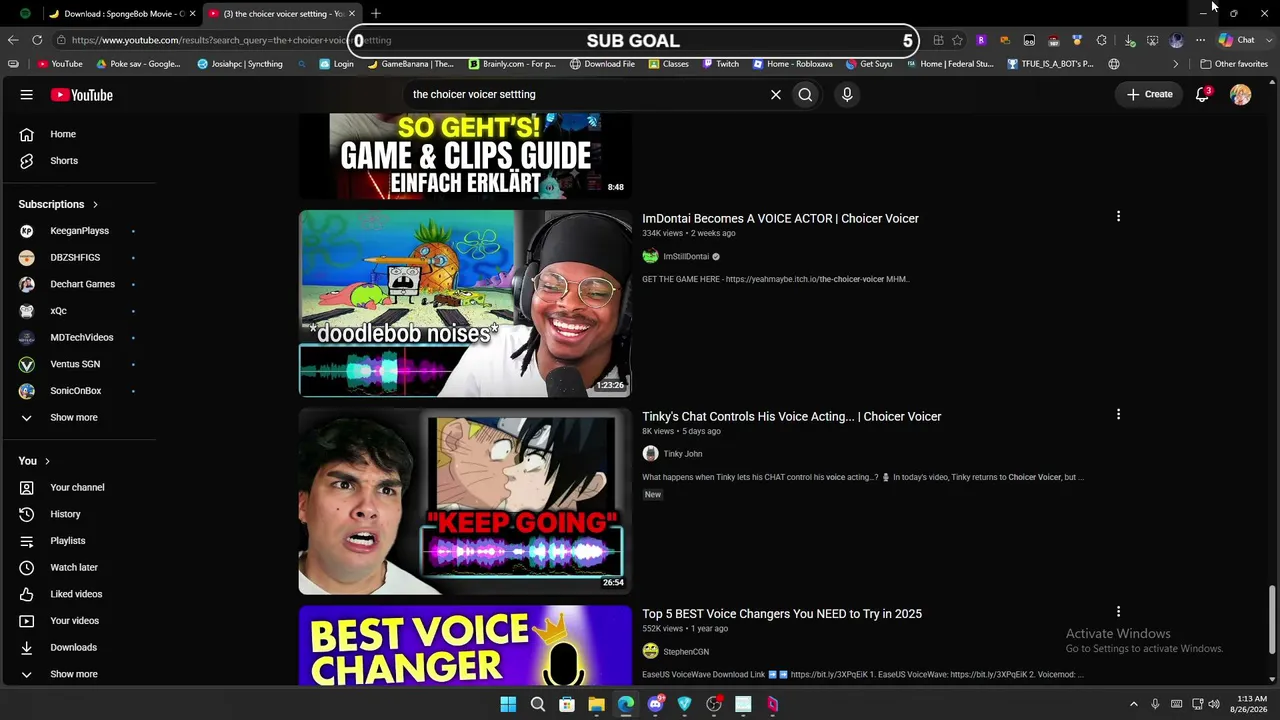Expand the You section heading
1280x720 pixels.
pos(34,461)
